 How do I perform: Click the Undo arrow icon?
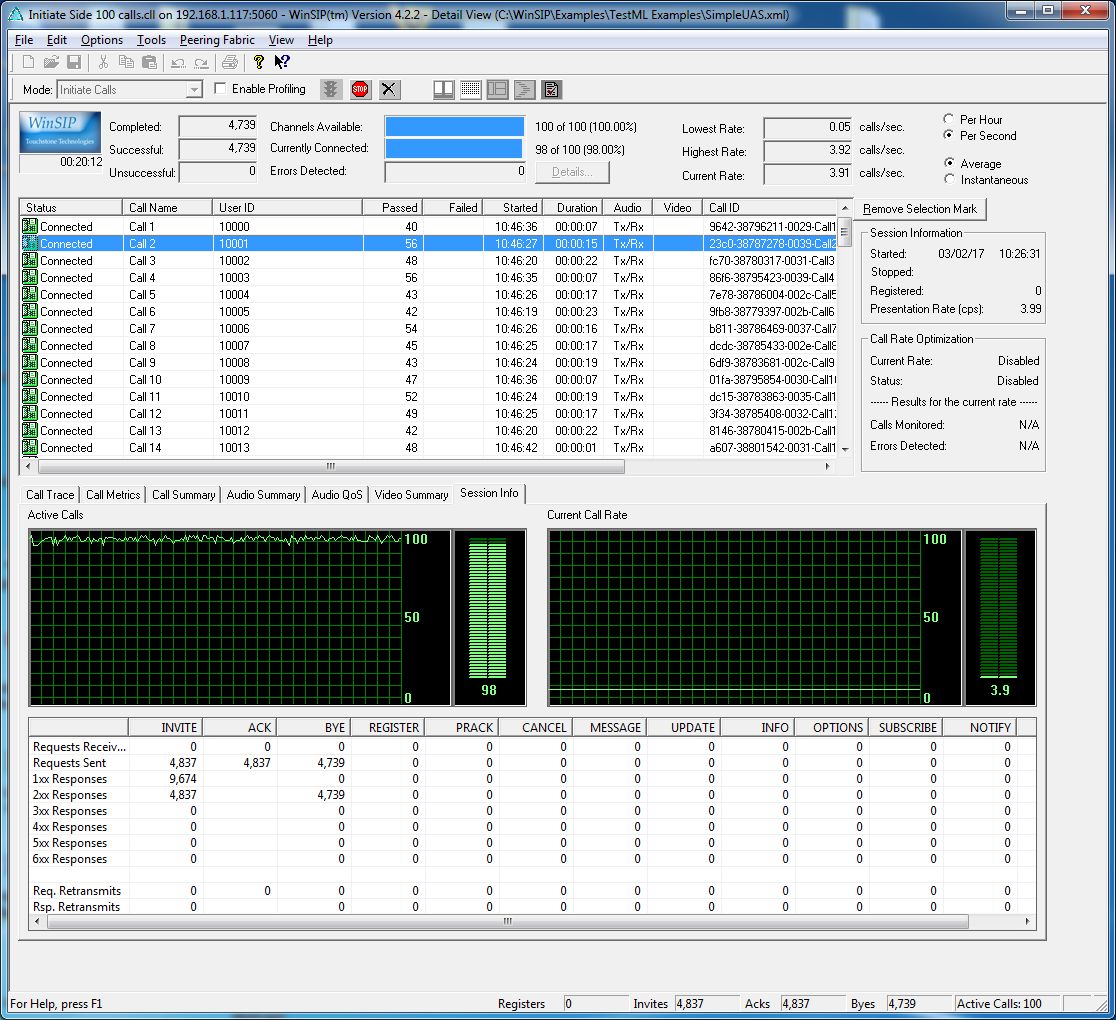click(178, 63)
